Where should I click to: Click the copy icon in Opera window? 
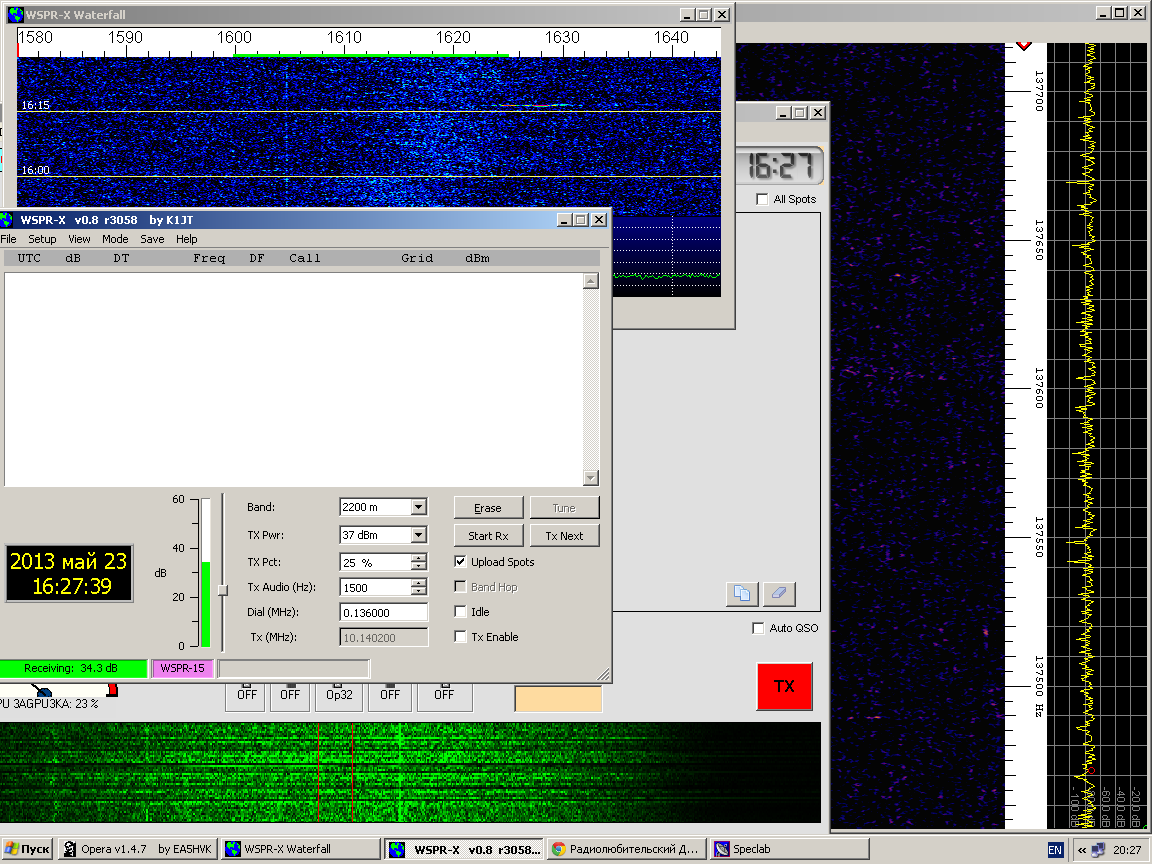pyautogui.click(x=741, y=593)
